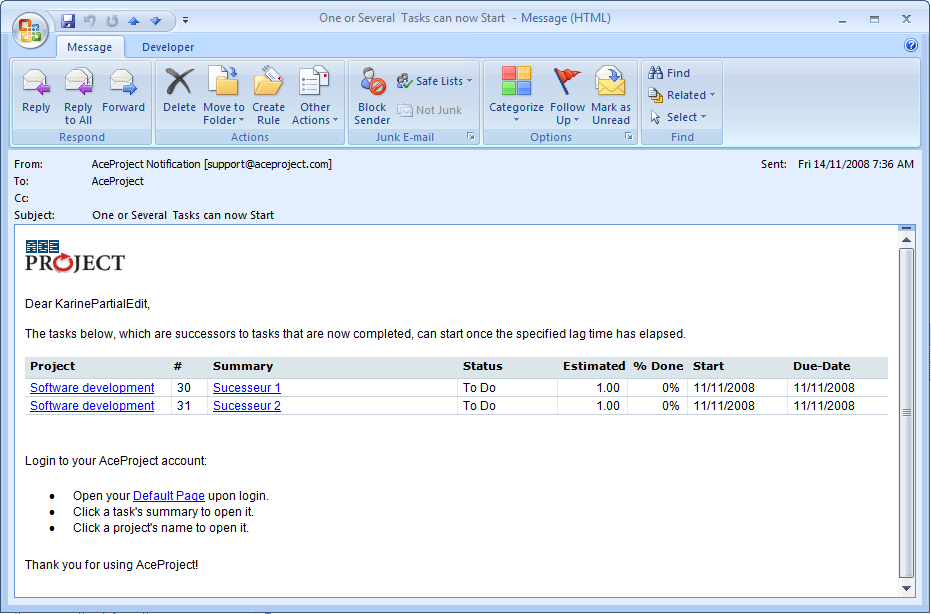
Task: Open Software development link for task 30
Action: (92, 388)
